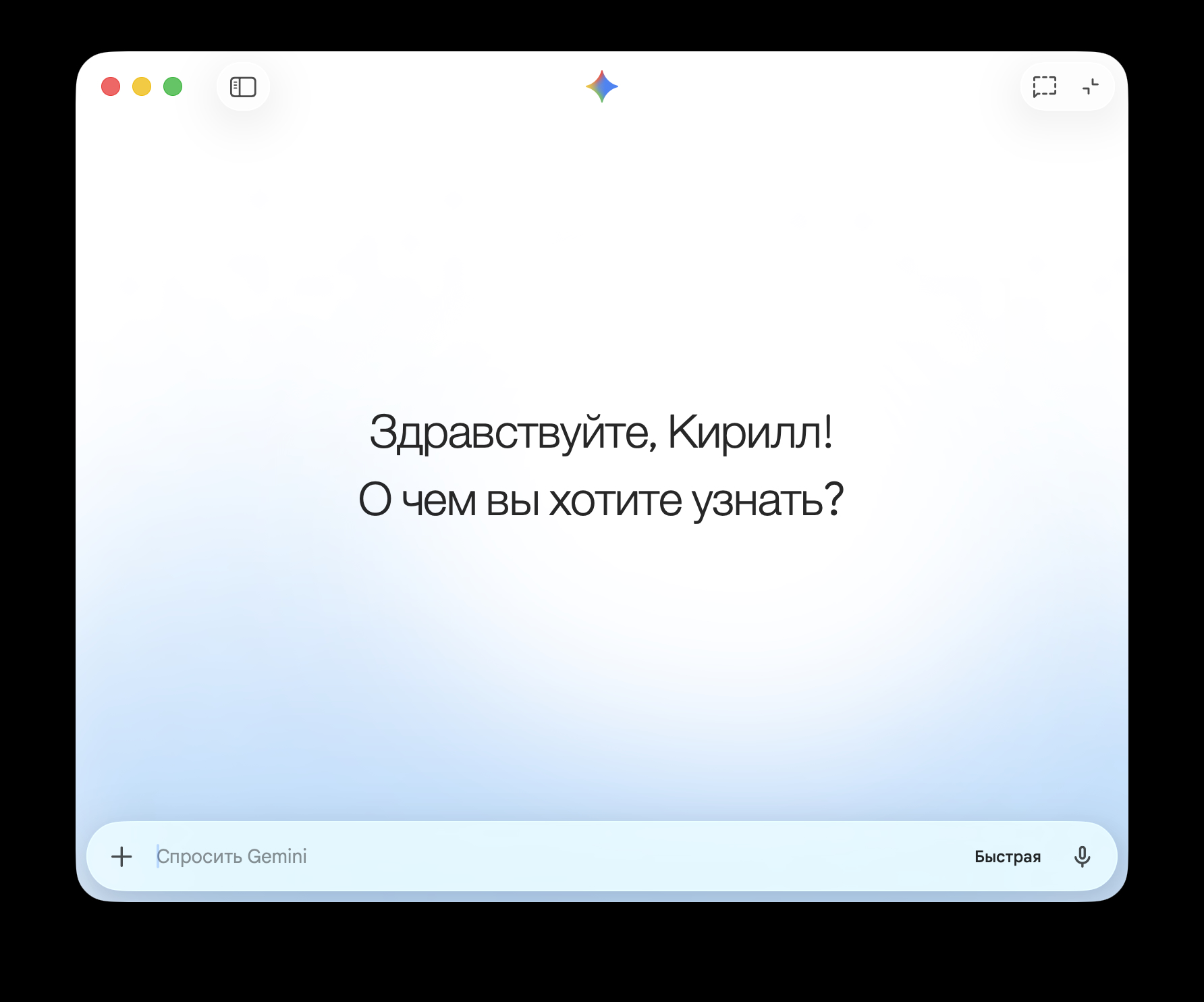The image size is (1204, 1002).
Task: Minimize with the yellow traffic light
Action: 142,86
